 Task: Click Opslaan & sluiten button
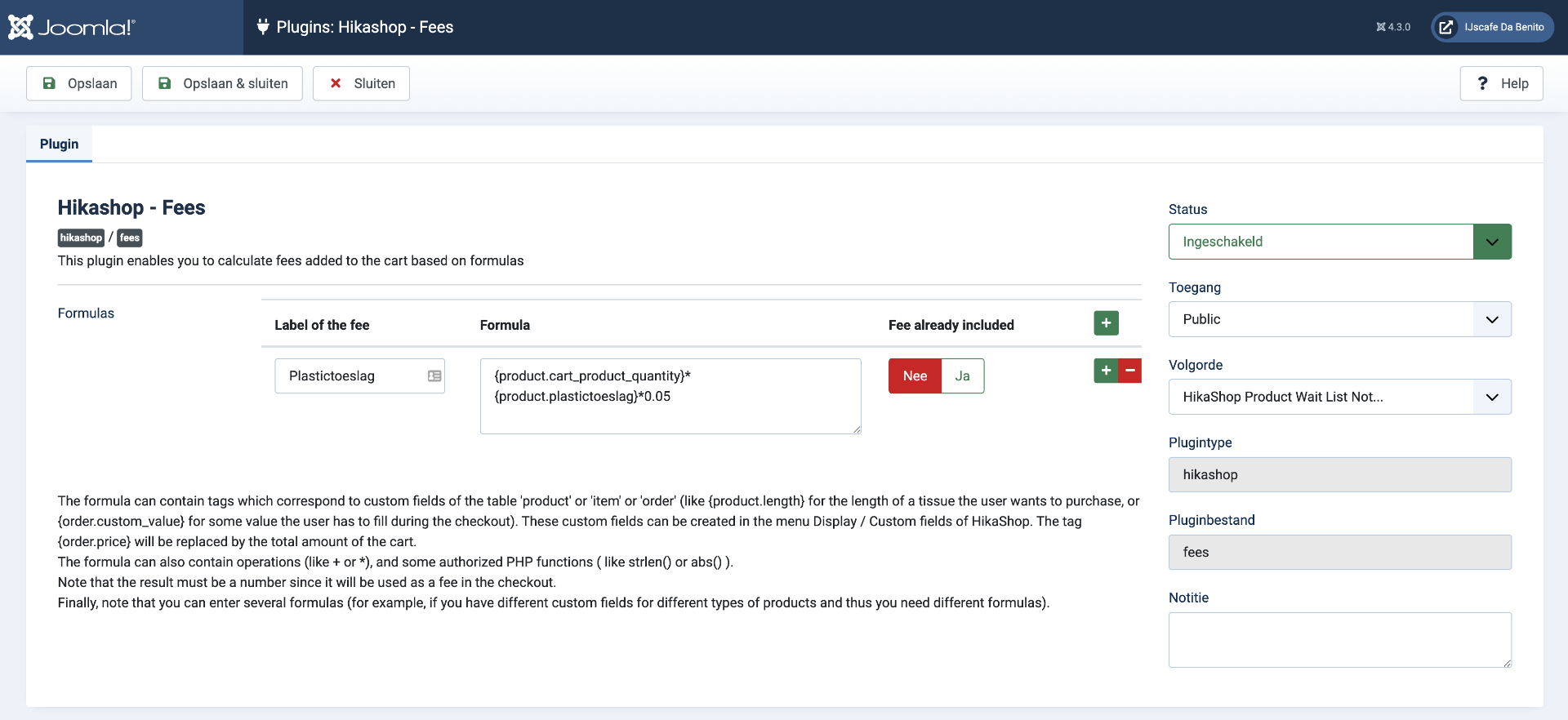click(x=222, y=83)
